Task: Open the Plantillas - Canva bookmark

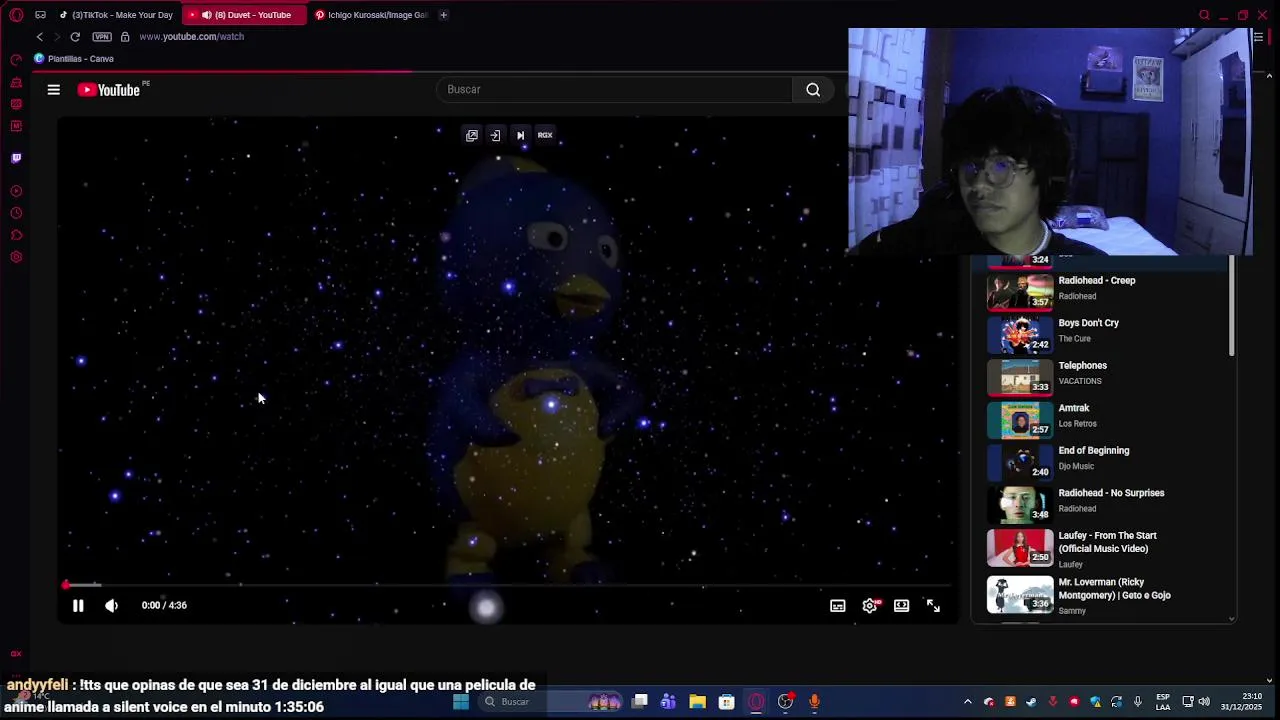Action: (74, 59)
